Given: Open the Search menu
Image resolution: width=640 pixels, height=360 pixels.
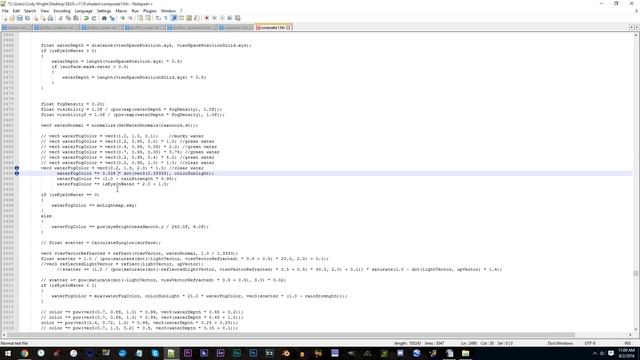Looking at the screenshot, I should pos(30,11).
